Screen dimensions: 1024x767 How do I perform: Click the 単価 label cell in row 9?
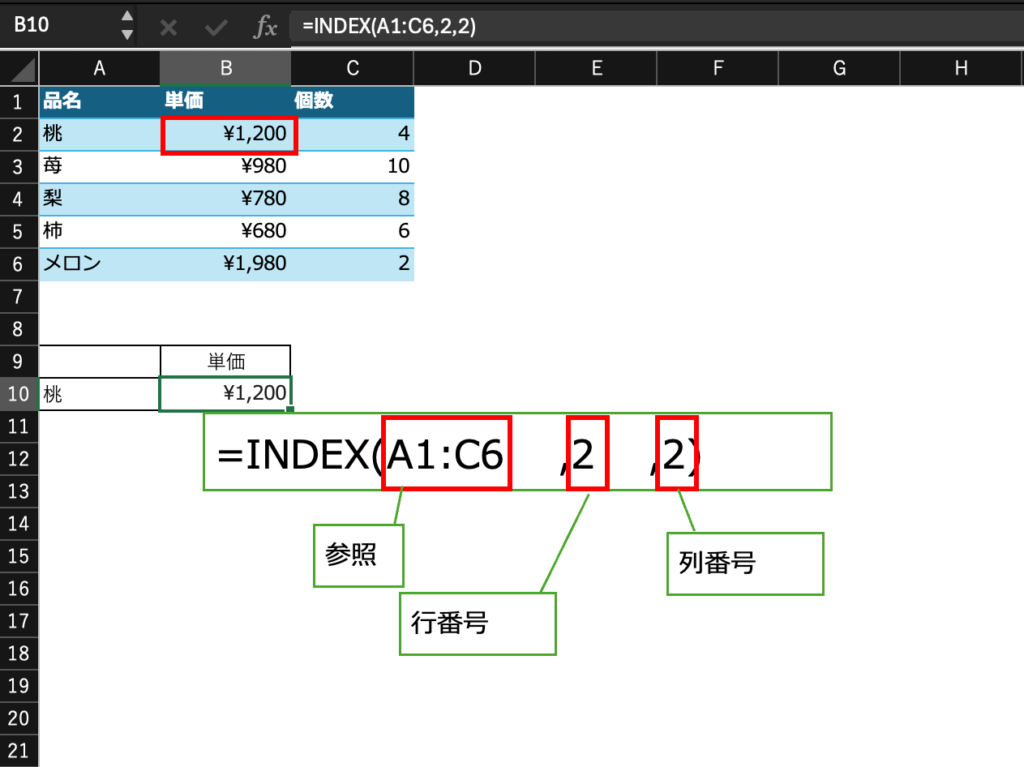(x=226, y=361)
